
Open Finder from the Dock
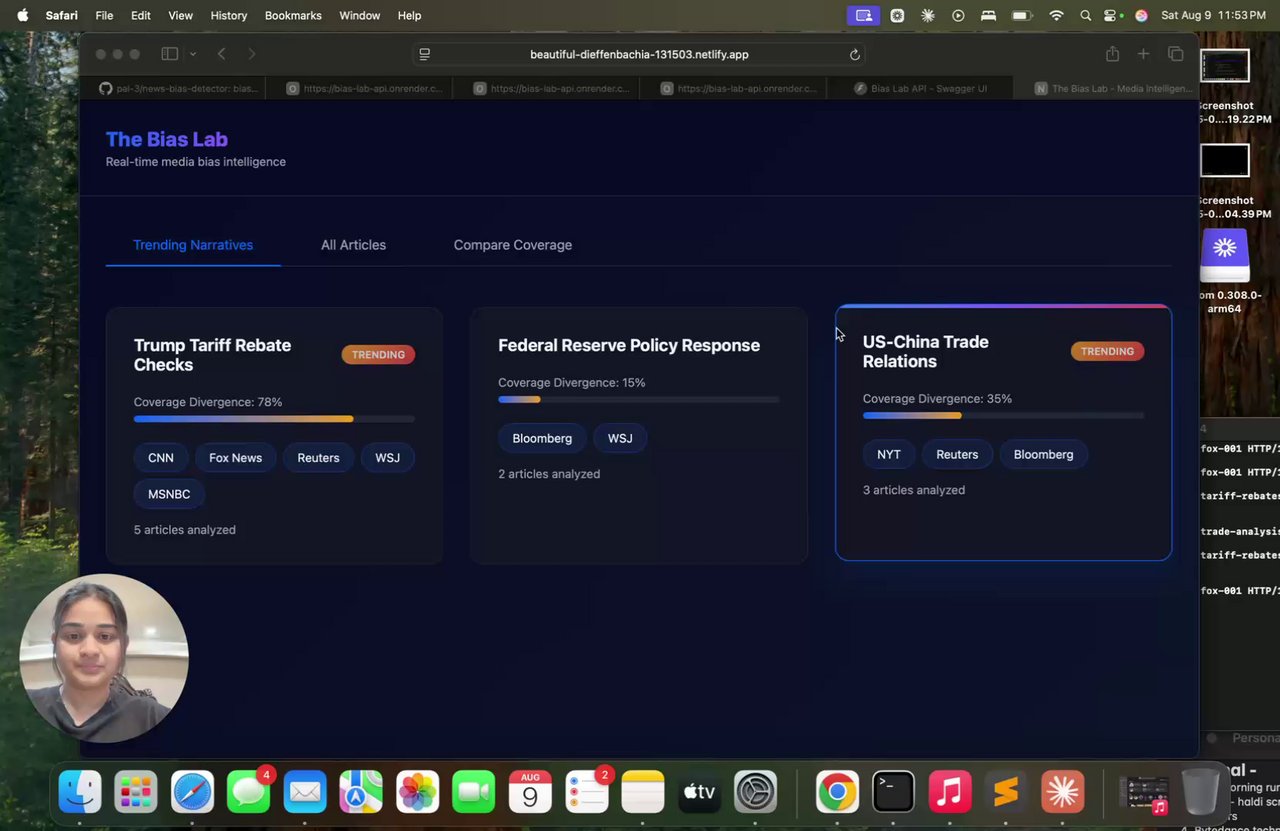(x=79, y=792)
